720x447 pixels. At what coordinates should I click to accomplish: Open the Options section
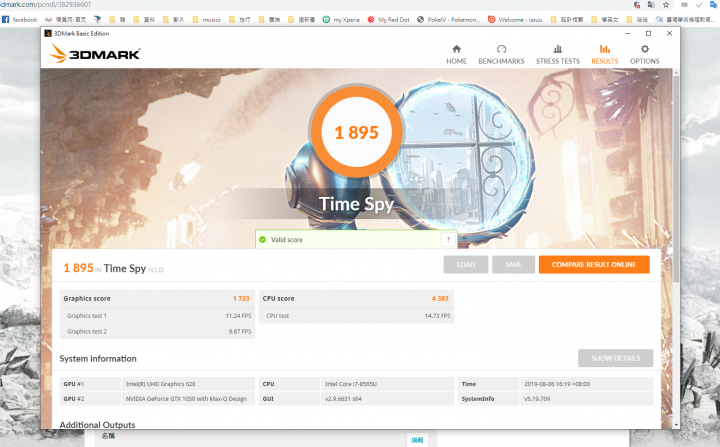pos(644,55)
